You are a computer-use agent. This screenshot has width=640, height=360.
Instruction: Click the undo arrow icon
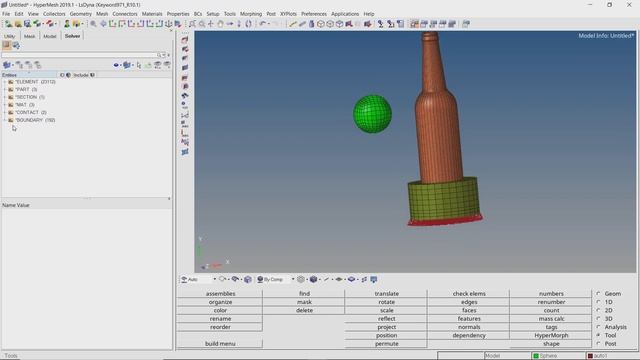tap(262, 24)
